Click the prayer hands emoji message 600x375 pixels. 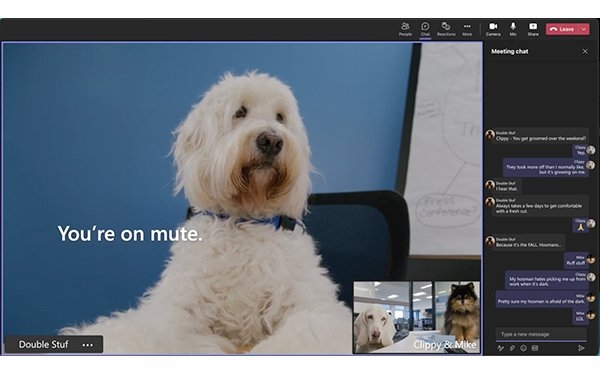tap(580, 225)
